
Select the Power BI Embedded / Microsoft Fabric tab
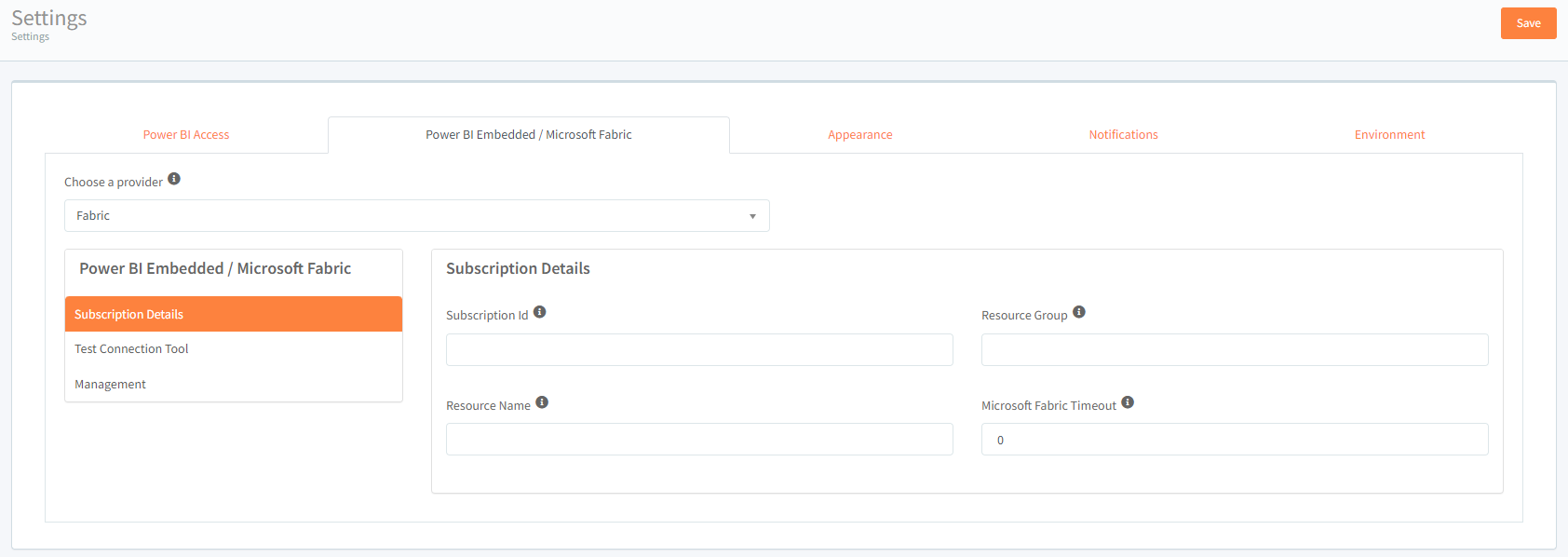pyautogui.click(x=529, y=135)
